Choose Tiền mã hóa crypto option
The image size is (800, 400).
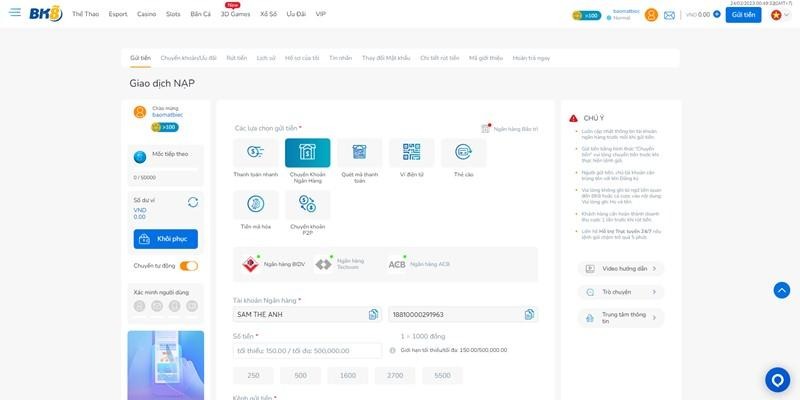255,205
